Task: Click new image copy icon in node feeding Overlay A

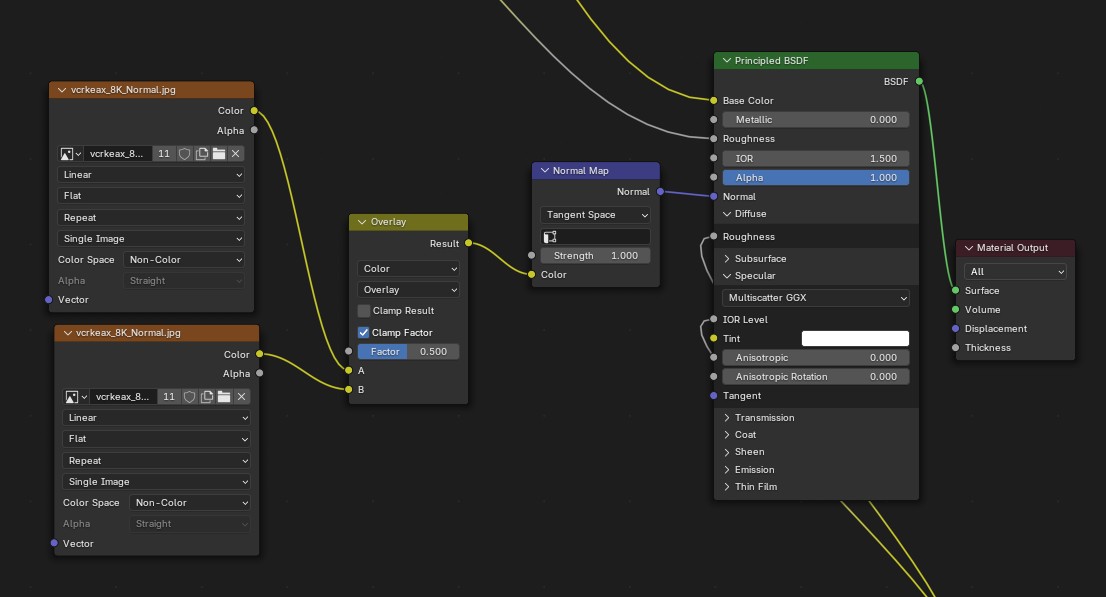Action: coord(202,153)
